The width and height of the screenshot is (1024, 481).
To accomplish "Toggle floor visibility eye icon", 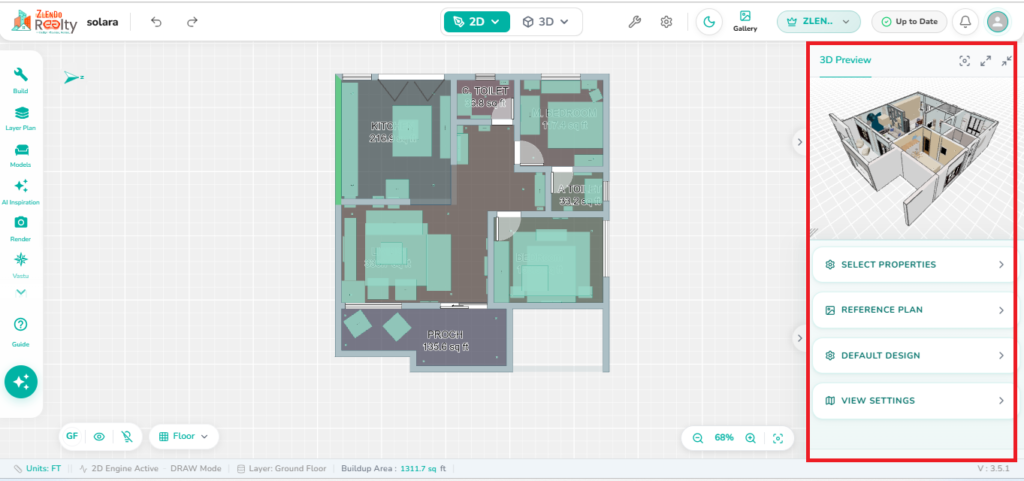I will pos(99,437).
